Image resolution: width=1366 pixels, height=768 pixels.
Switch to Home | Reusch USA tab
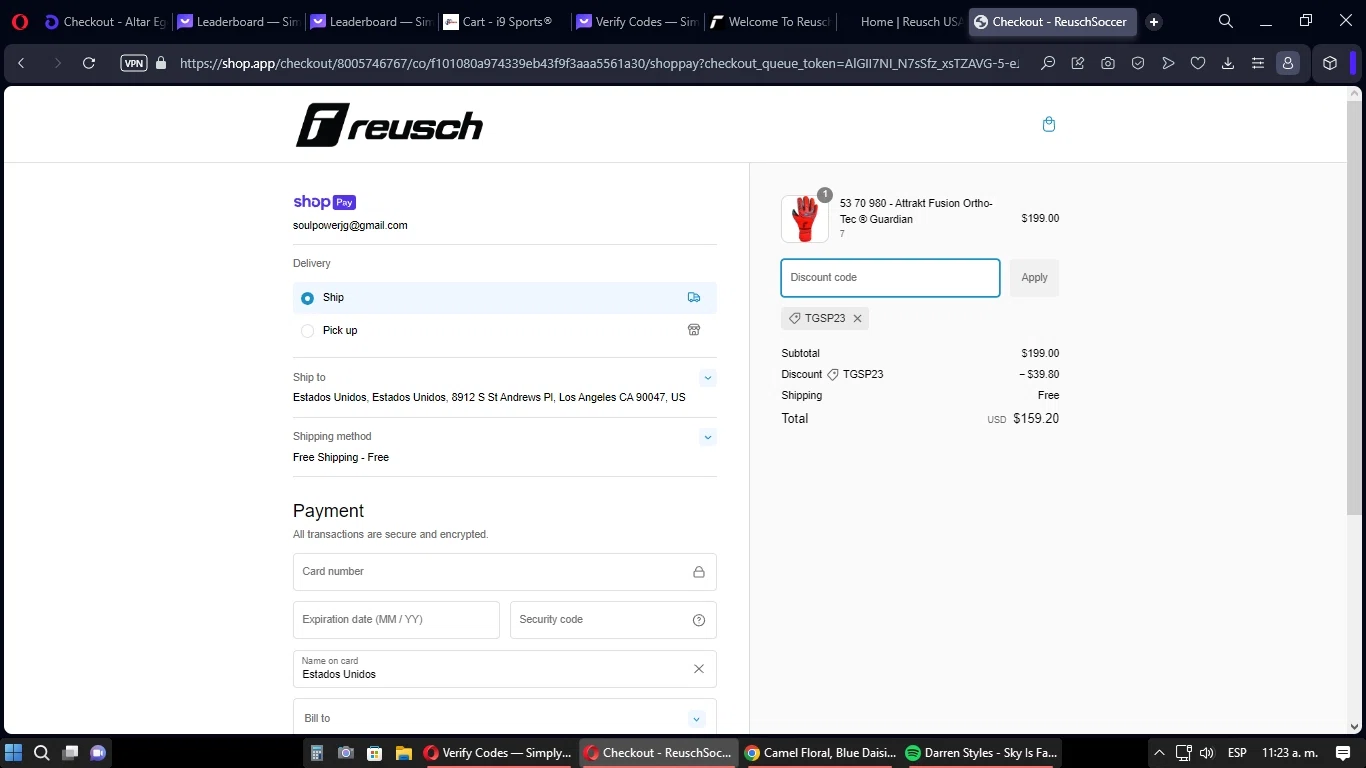coord(901,22)
